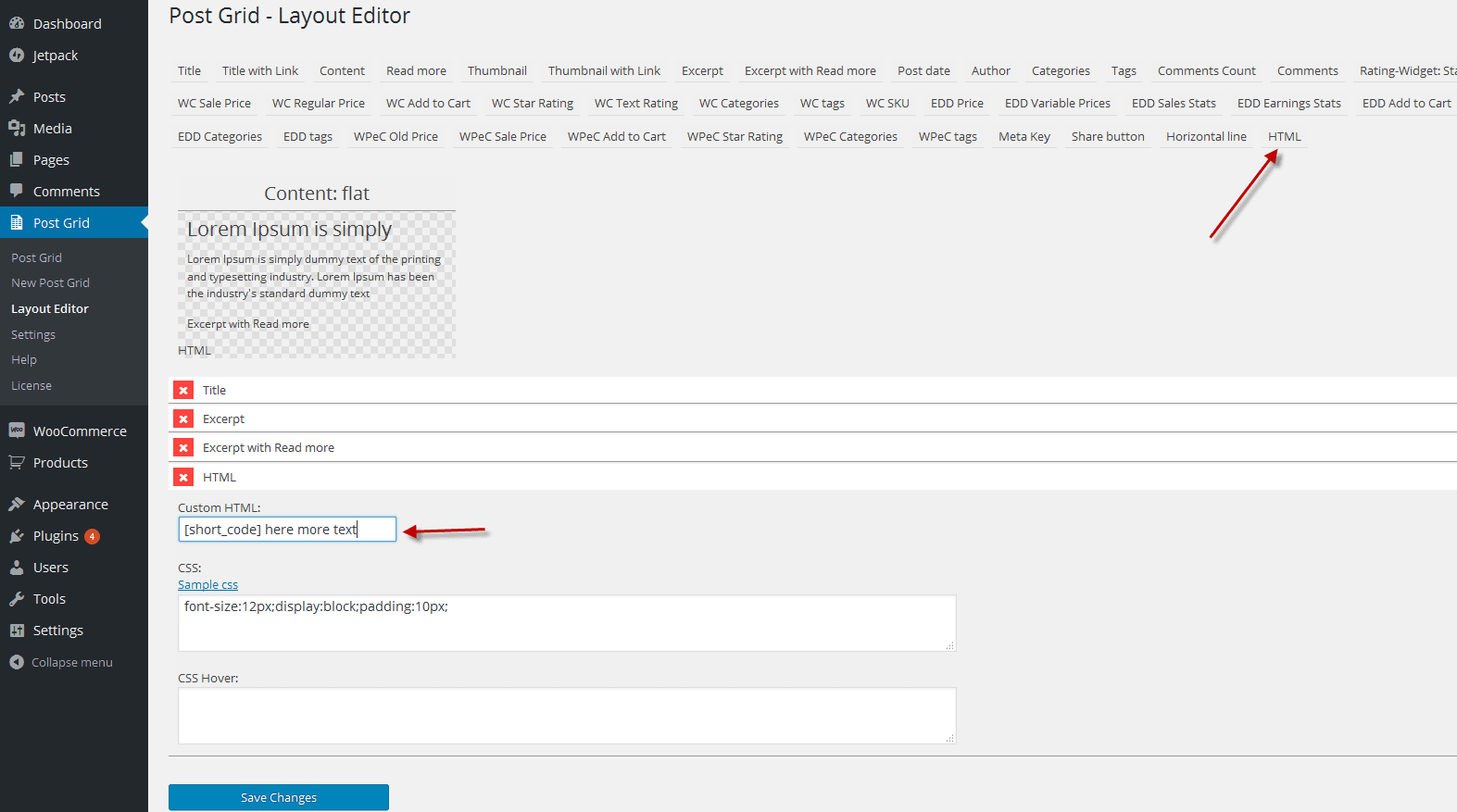Viewport: 1457px width, 812px height.
Task: Click Save Changes button
Action: (x=279, y=797)
